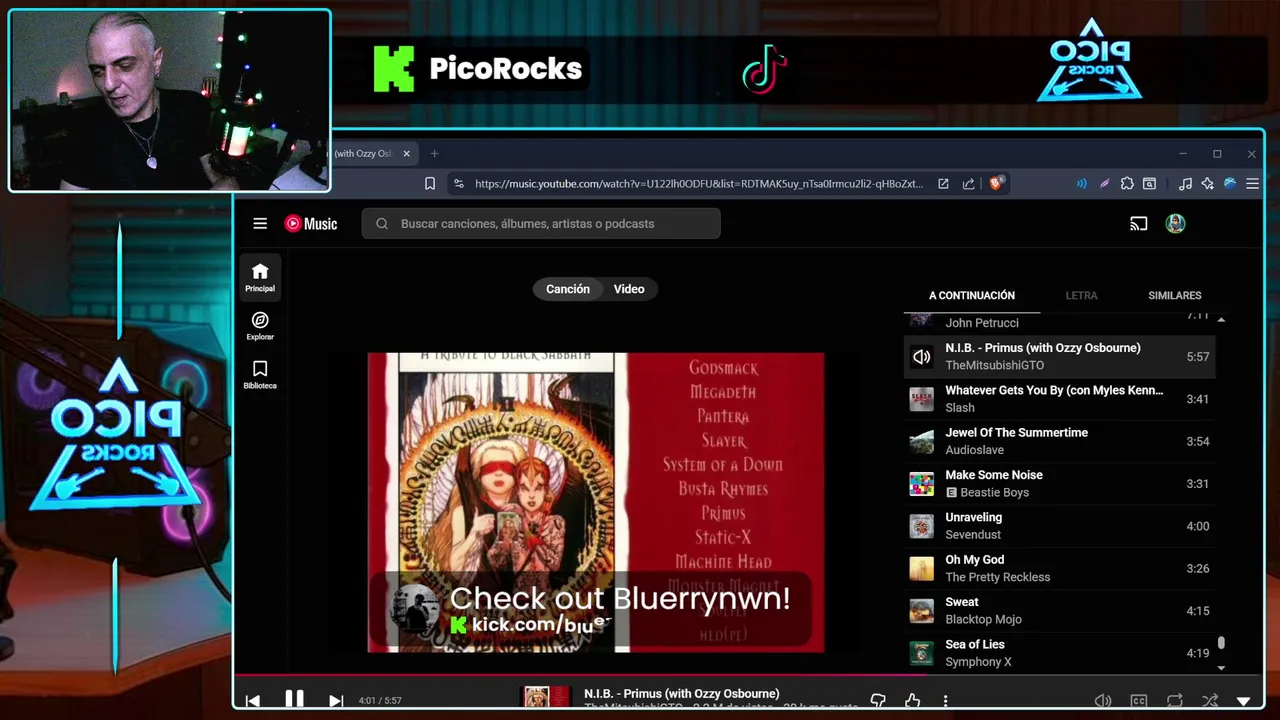Dislike the current song
The width and height of the screenshot is (1280, 720).
click(878, 701)
